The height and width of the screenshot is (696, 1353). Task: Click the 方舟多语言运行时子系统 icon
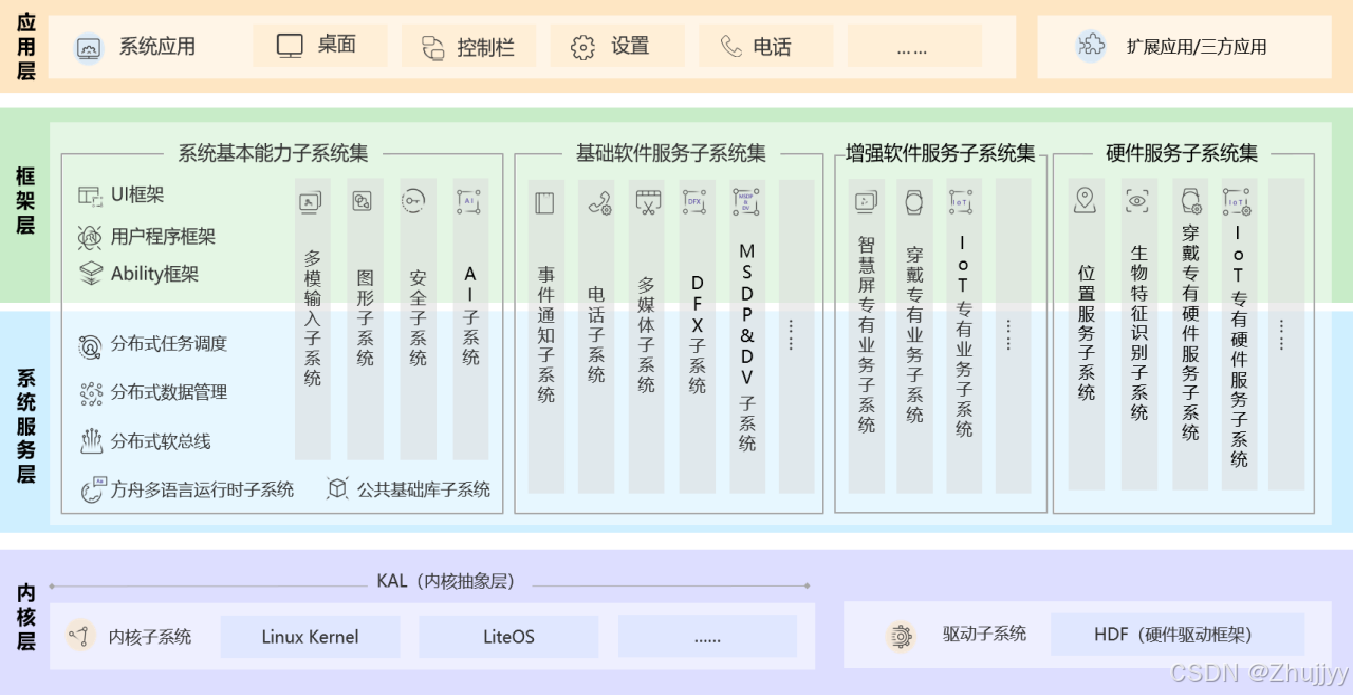[x=91, y=490]
